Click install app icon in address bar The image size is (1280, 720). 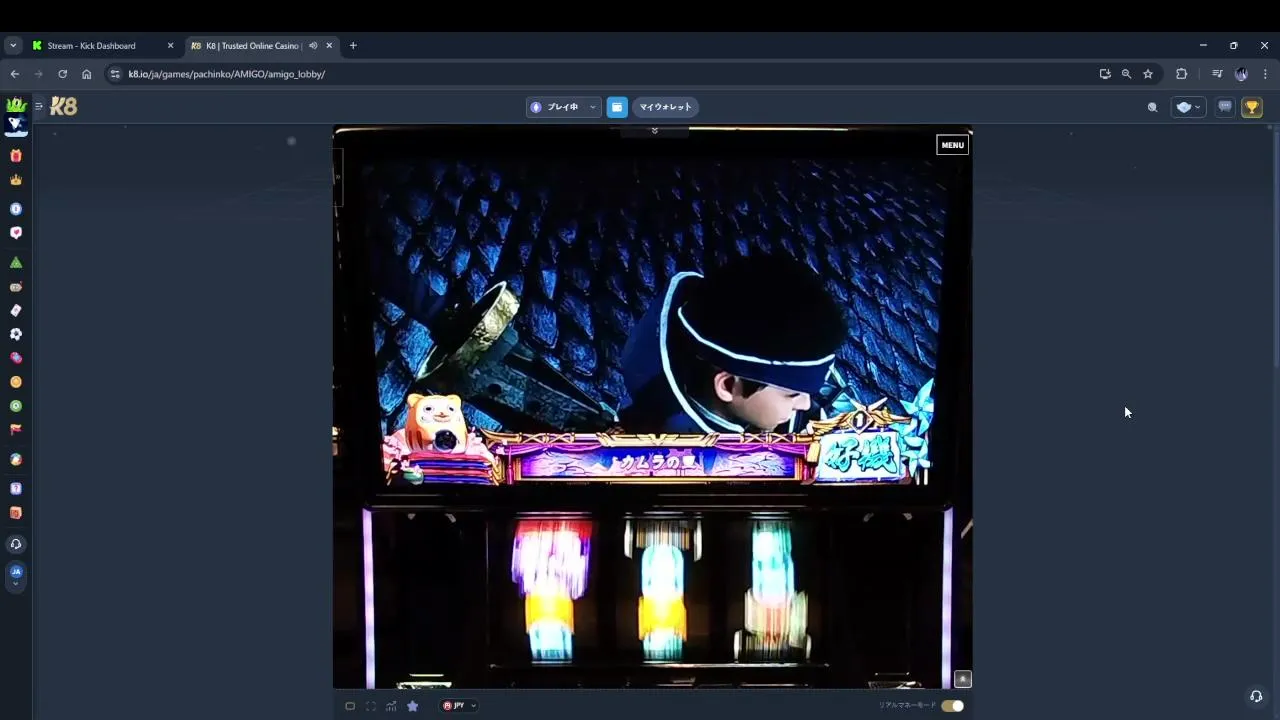point(1105,74)
